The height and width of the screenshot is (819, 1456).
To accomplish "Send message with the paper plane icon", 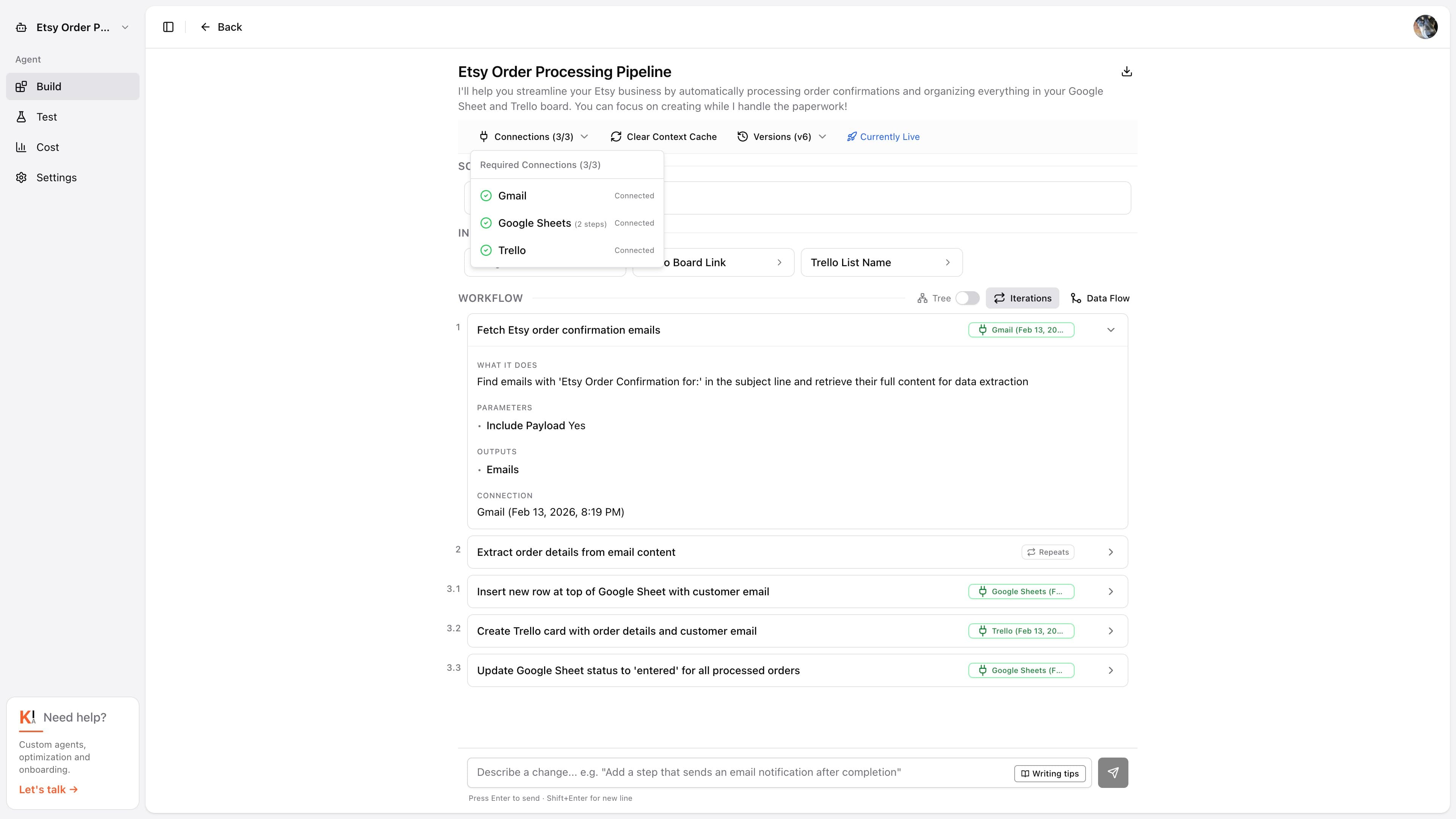I will click(x=1113, y=772).
